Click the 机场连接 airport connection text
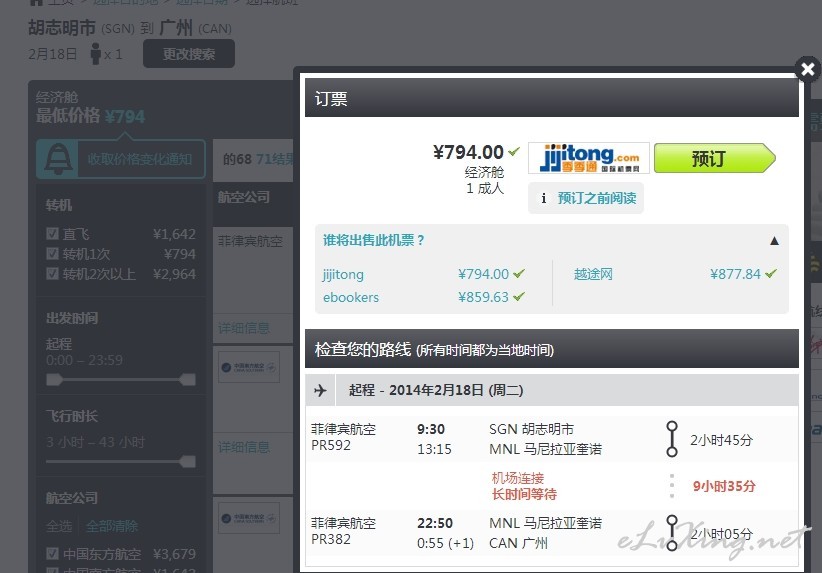 click(518, 478)
